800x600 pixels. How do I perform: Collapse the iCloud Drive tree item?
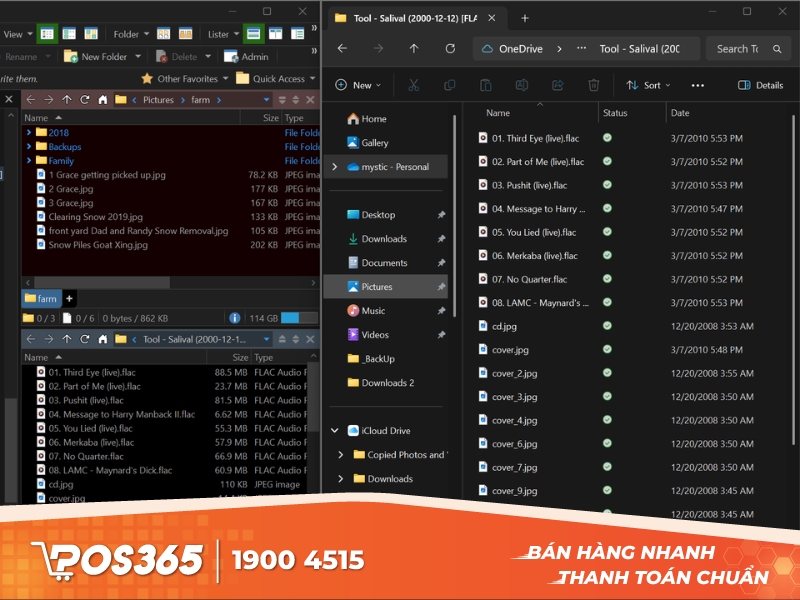click(336, 430)
